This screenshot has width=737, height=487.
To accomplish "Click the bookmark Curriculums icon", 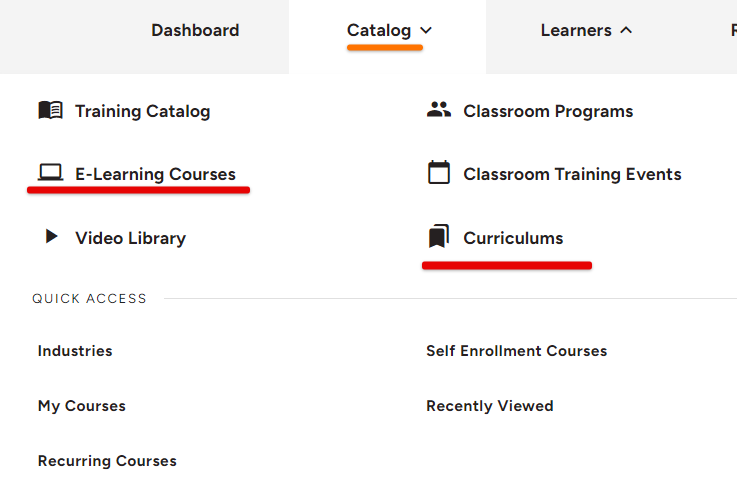I will (439, 238).
